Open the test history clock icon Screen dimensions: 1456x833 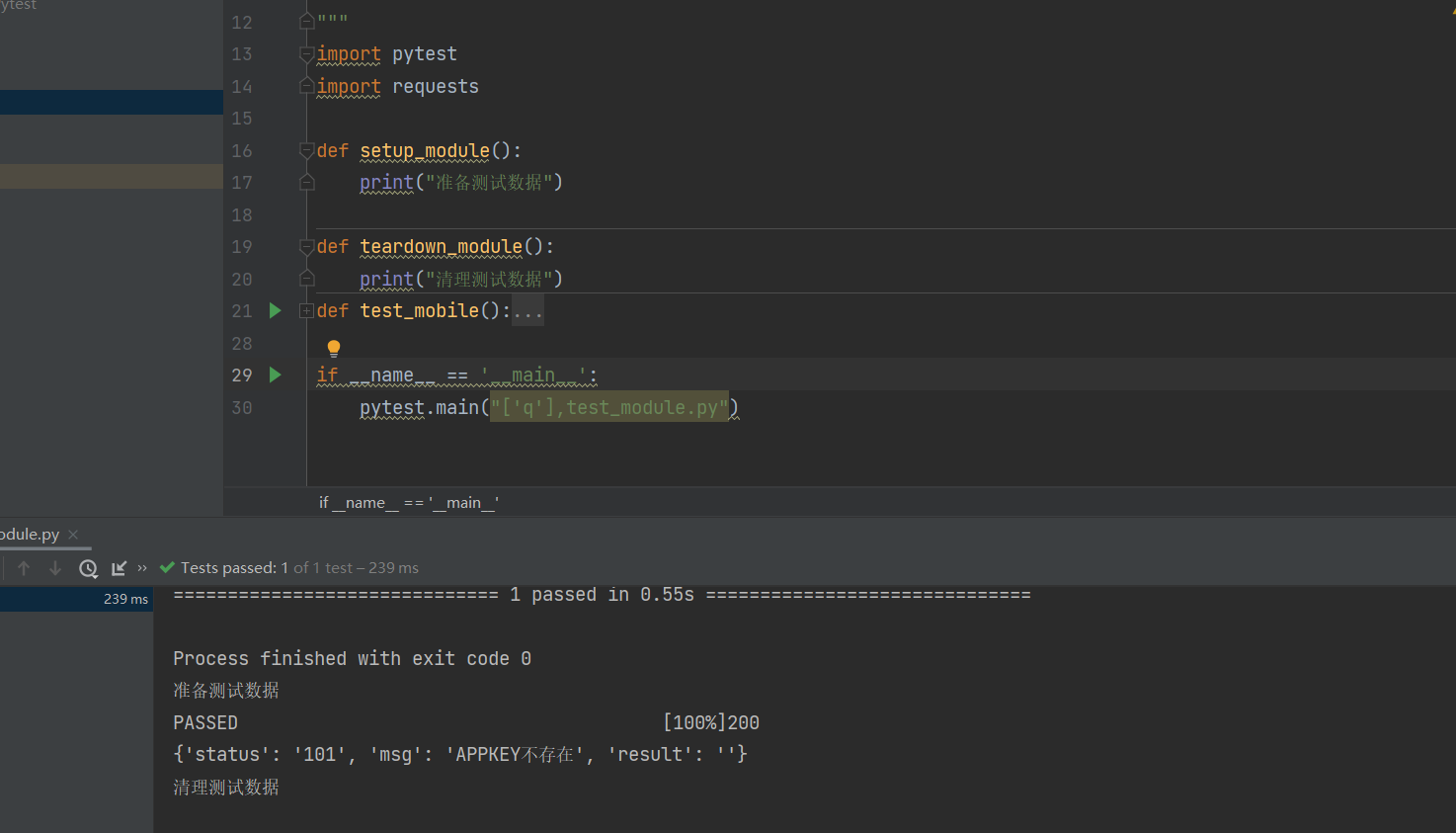click(x=88, y=568)
